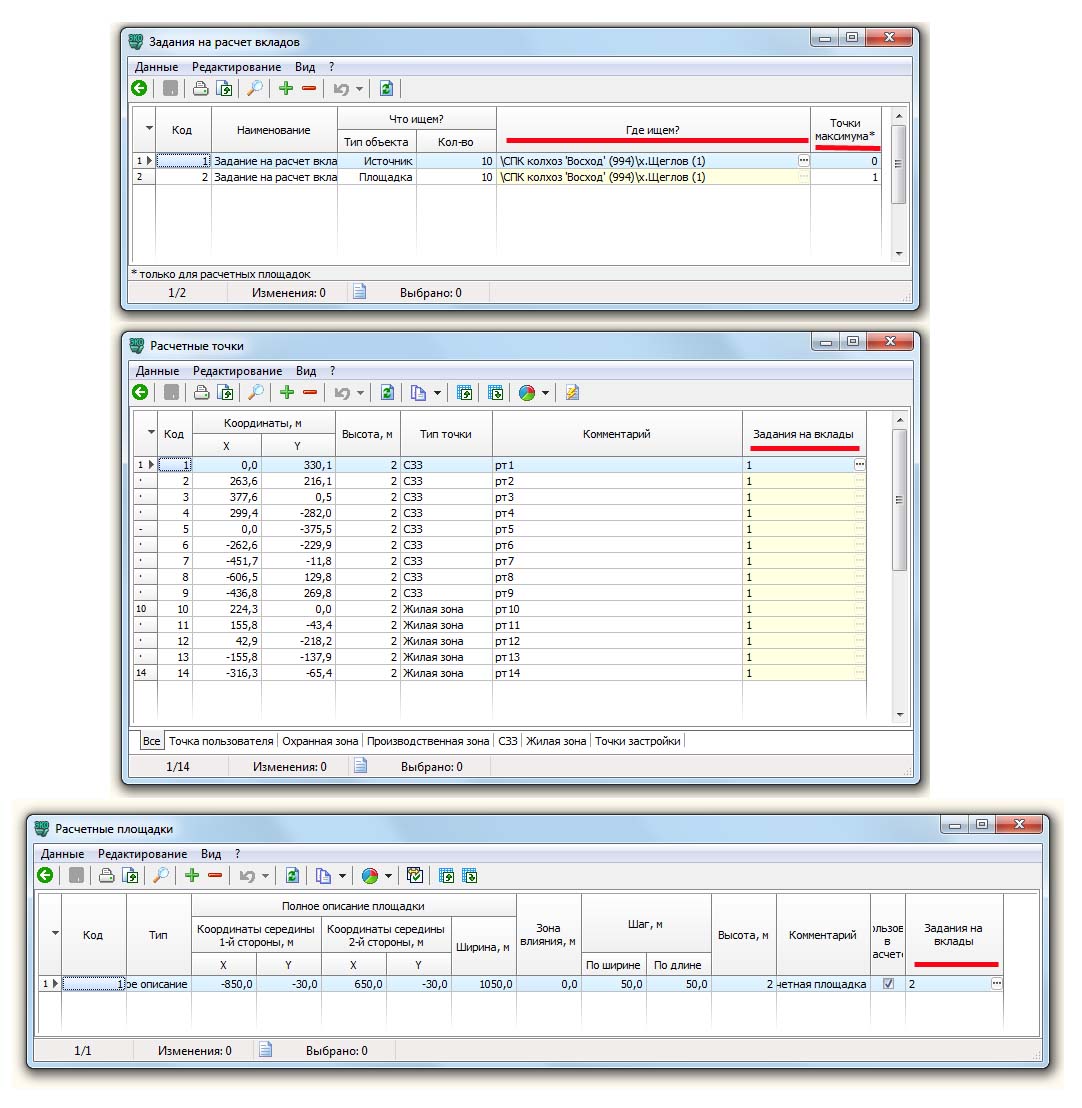Click refresh icon in Задания на расчет вкладов toolbar
This screenshot has height=1108, width=1082.
coord(386,88)
